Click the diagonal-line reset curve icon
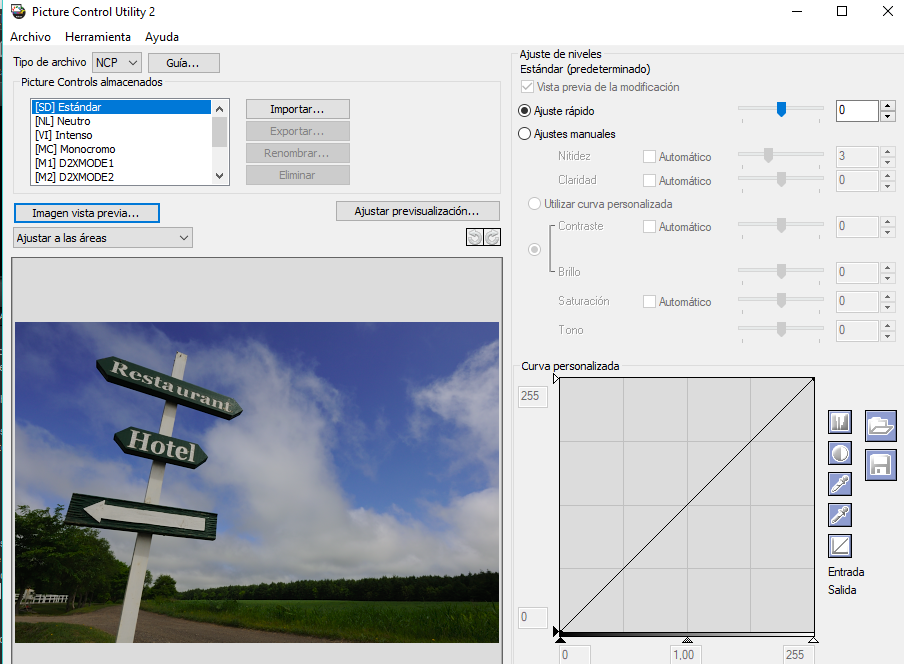This screenshot has height=664, width=904. pyautogui.click(x=839, y=546)
